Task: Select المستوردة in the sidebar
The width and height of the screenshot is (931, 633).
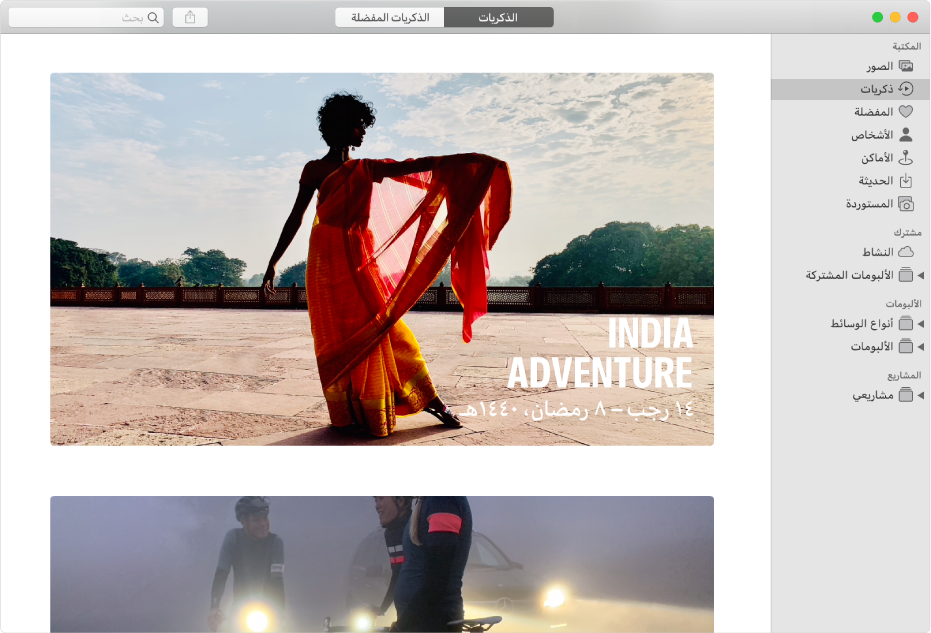Action: pyautogui.click(x=851, y=204)
